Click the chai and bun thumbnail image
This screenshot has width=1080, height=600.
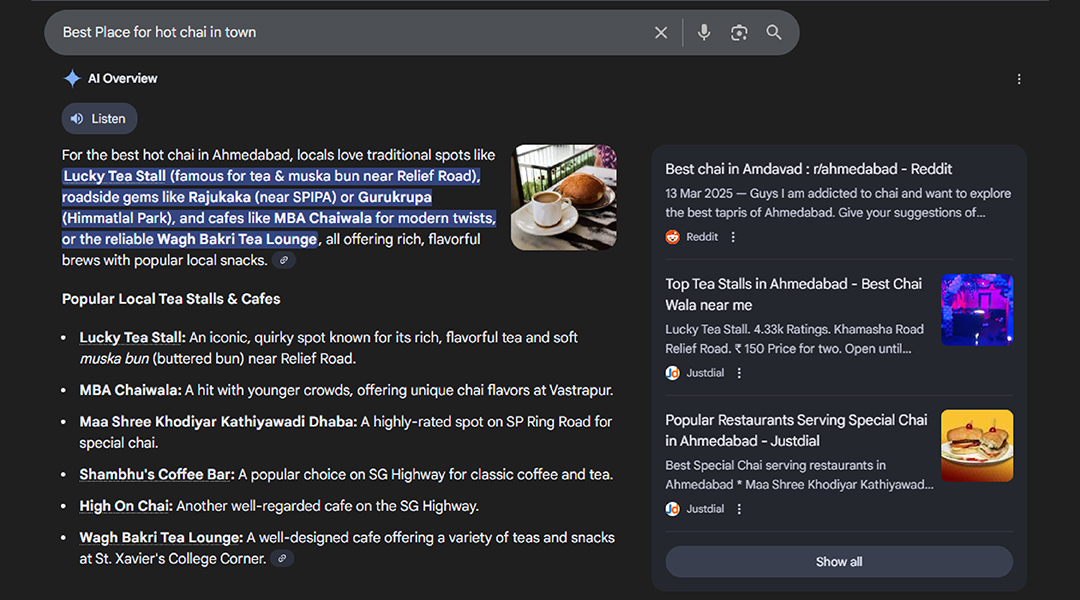coord(563,197)
